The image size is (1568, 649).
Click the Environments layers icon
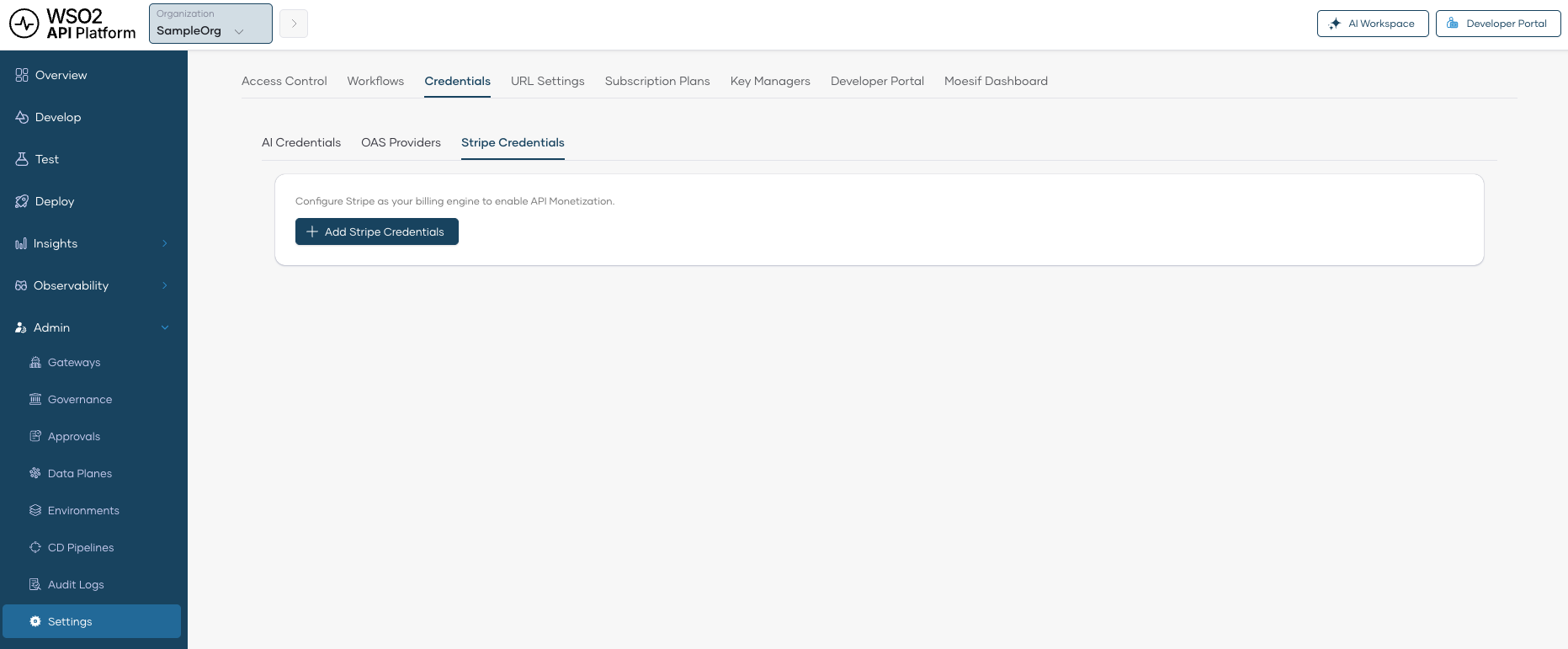(35, 511)
